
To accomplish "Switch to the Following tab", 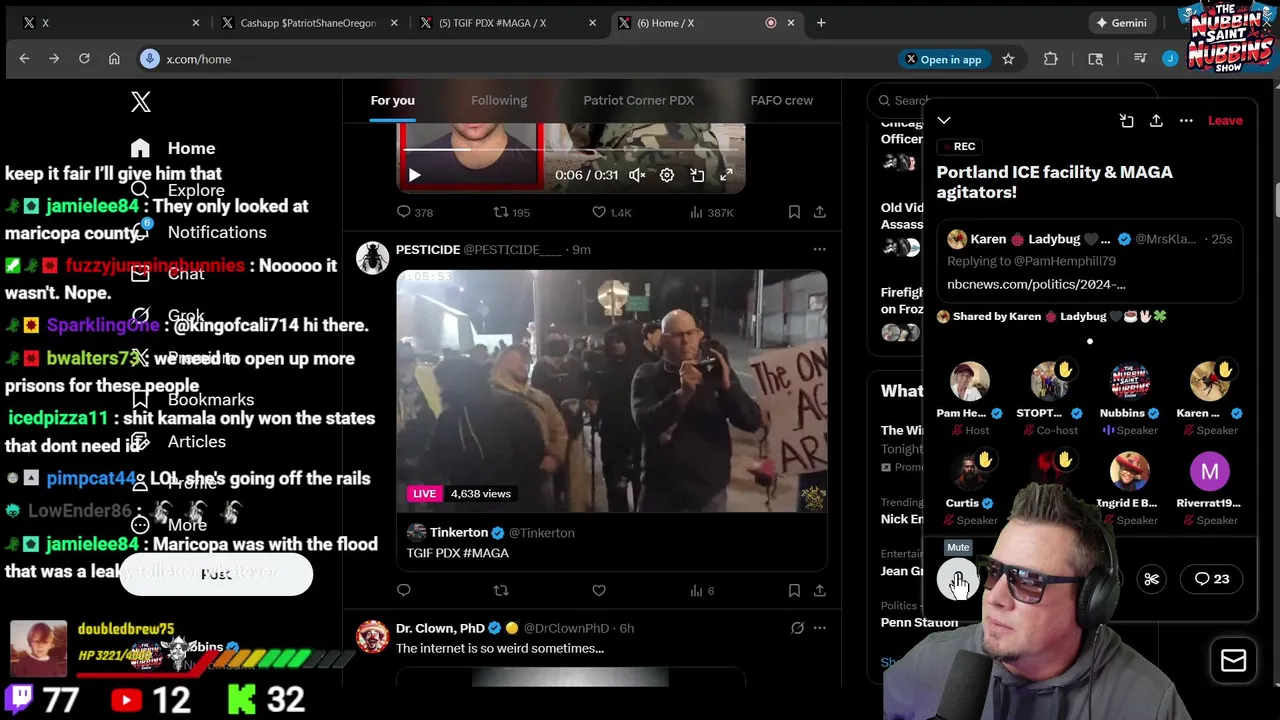I will point(499,100).
